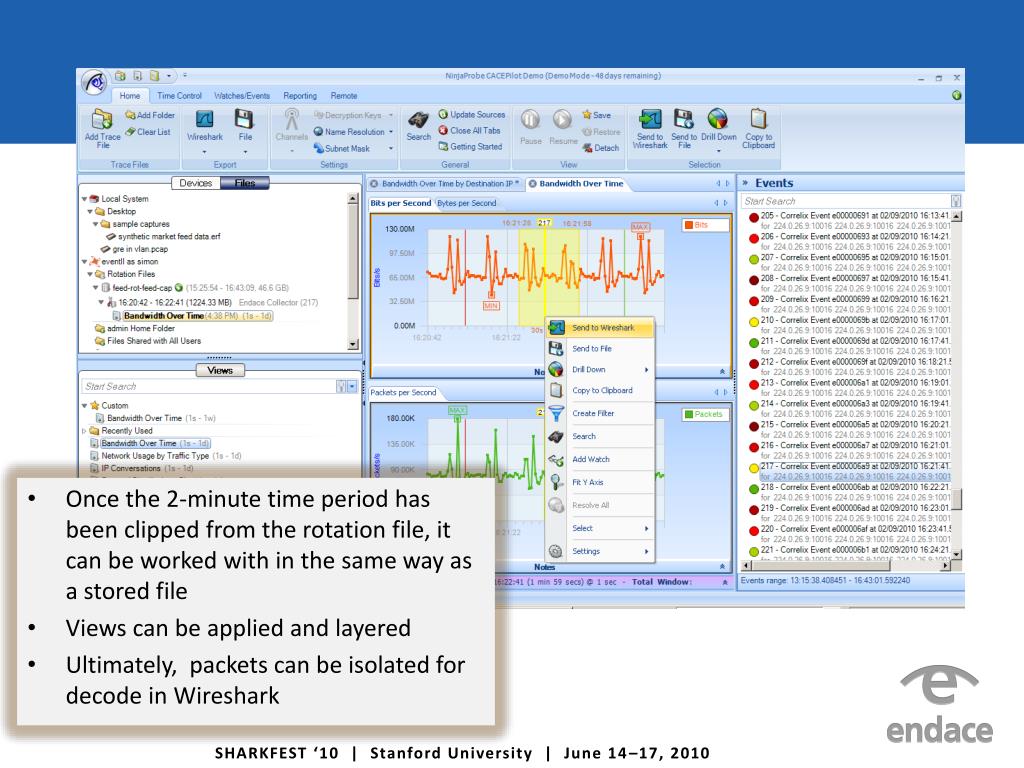Toggle the Packets legend color swatch
The image size is (1024, 768).
[688, 414]
